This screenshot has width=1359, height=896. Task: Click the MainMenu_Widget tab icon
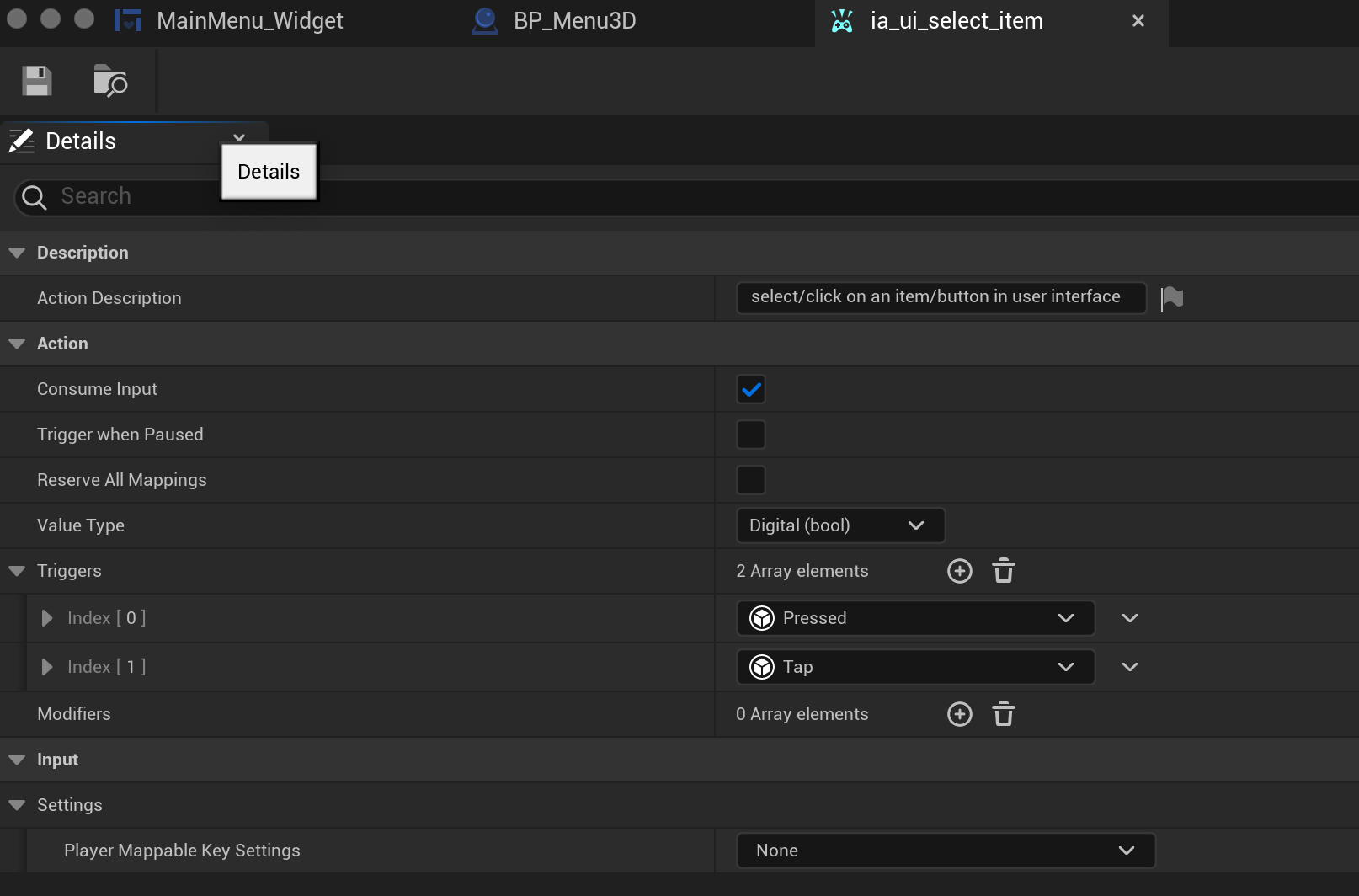[x=128, y=20]
